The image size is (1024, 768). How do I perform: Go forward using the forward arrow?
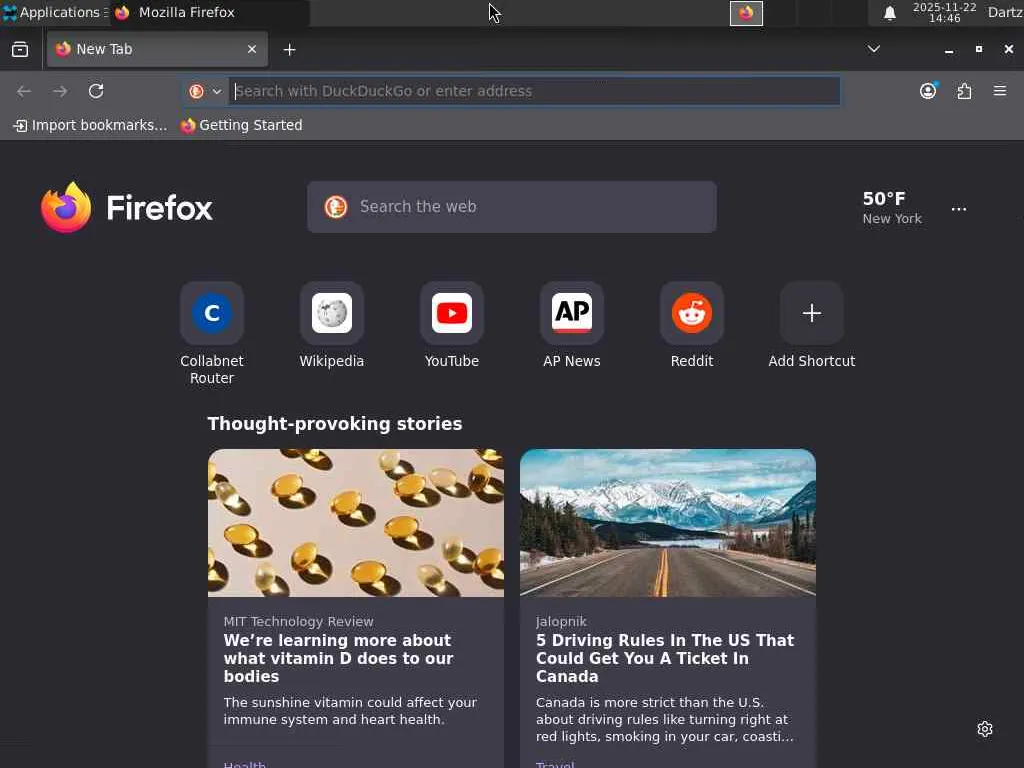60,91
